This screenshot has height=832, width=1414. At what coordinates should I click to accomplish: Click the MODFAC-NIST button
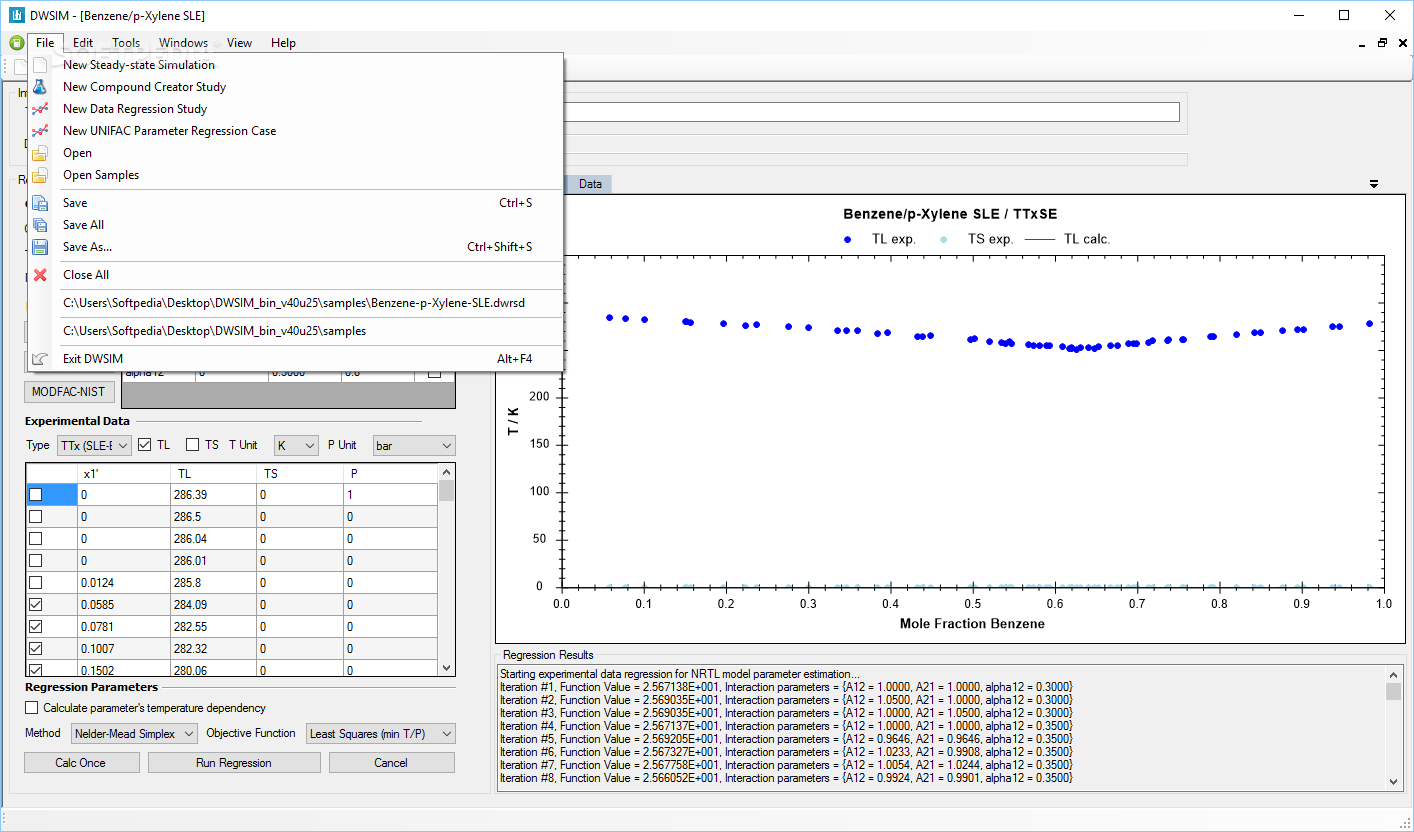pos(69,392)
